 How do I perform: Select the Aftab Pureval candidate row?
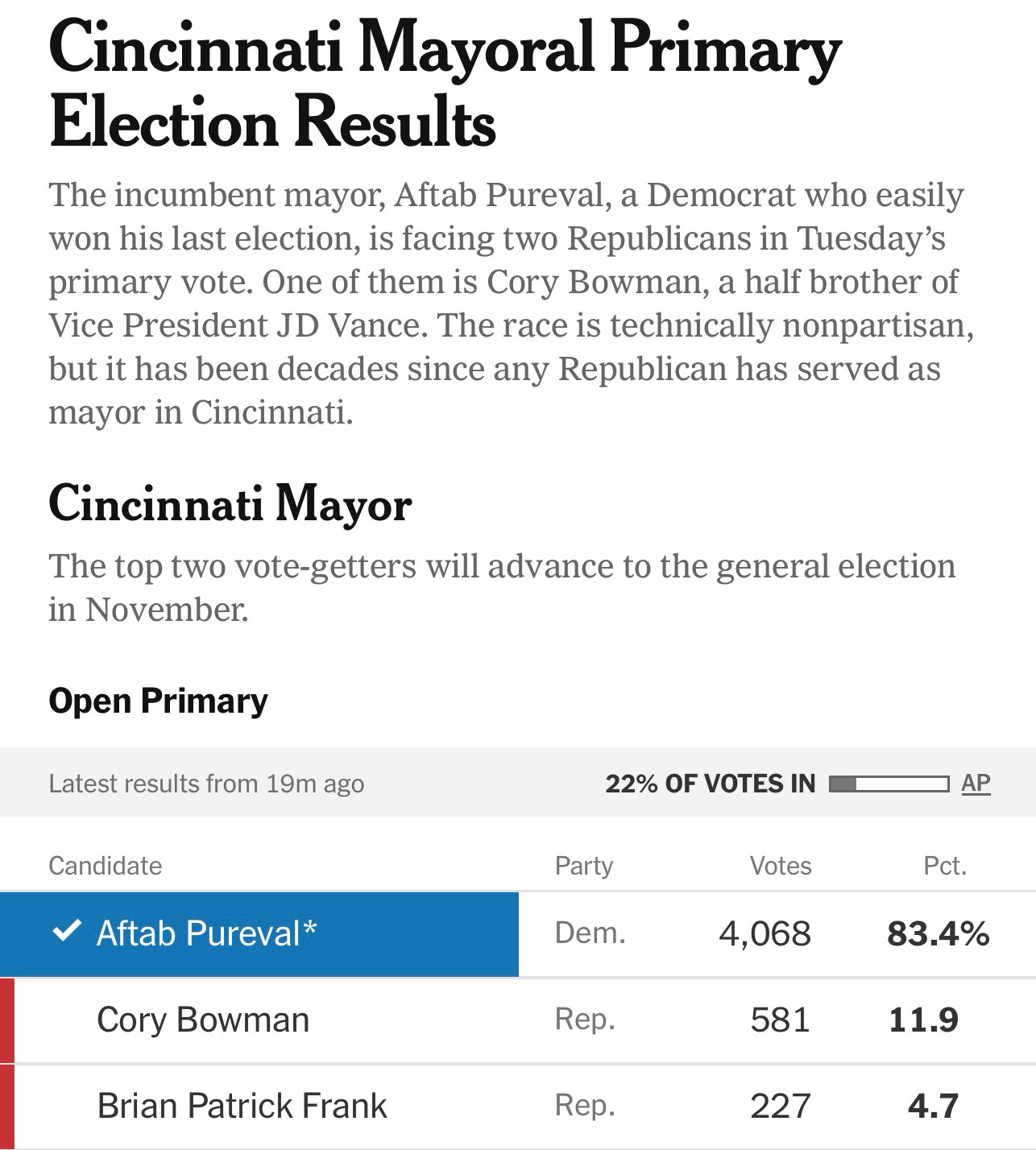click(x=518, y=934)
